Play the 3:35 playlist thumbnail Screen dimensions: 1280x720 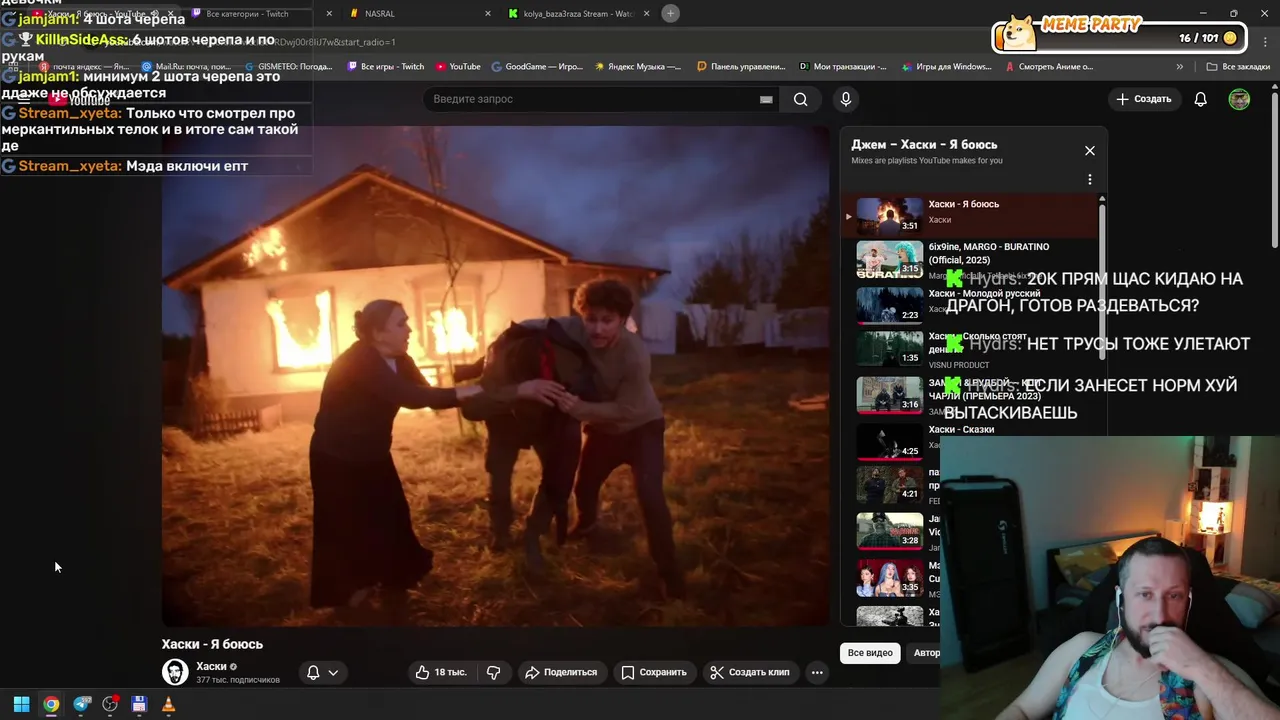pyautogui.click(x=889, y=578)
